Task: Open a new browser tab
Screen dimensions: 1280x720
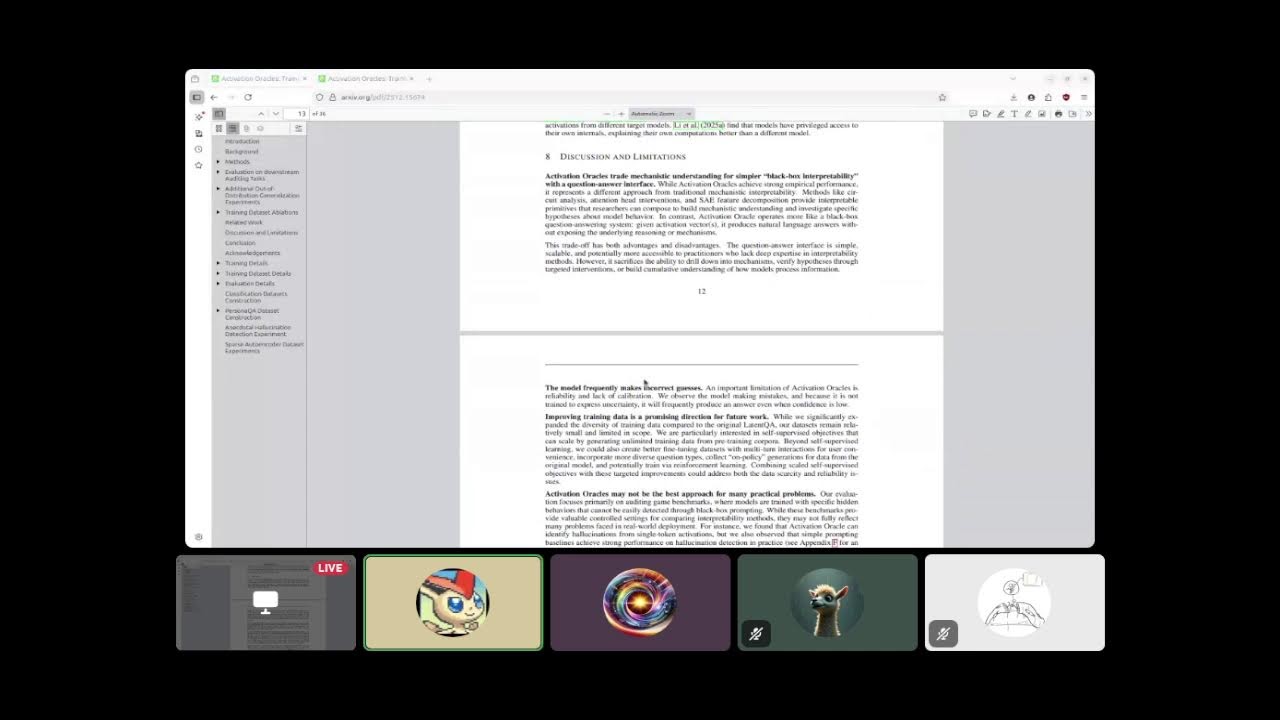Action: click(x=429, y=79)
